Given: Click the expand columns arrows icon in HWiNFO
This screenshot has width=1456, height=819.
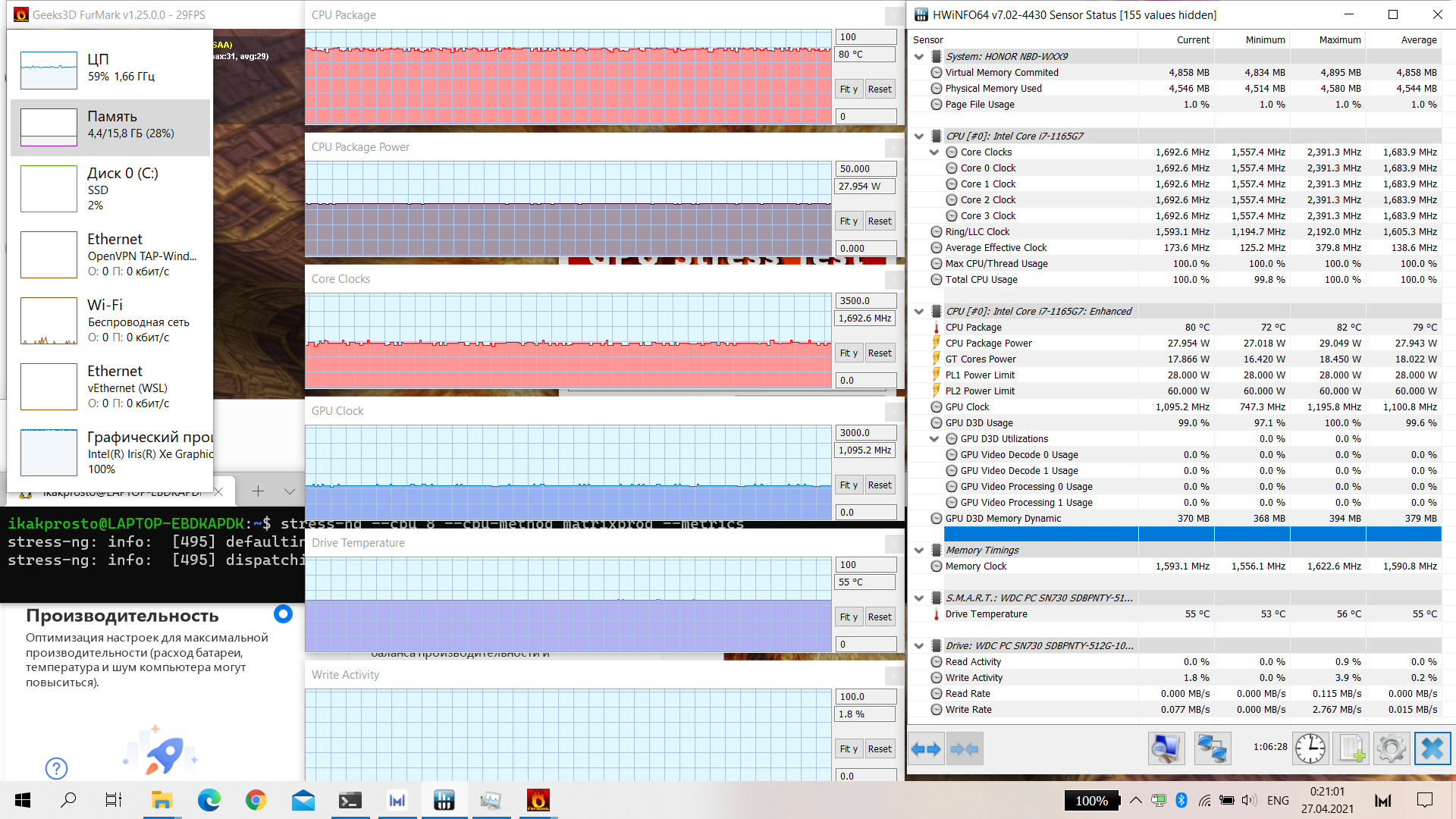Looking at the screenshot, I should tap(926, 749).
